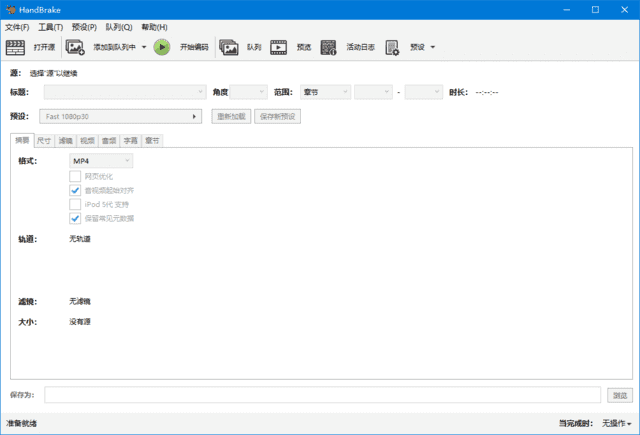Screen dimensions: 640x435
Task: Open the MP4 format dropdown
Action: (x=100, y=160)
